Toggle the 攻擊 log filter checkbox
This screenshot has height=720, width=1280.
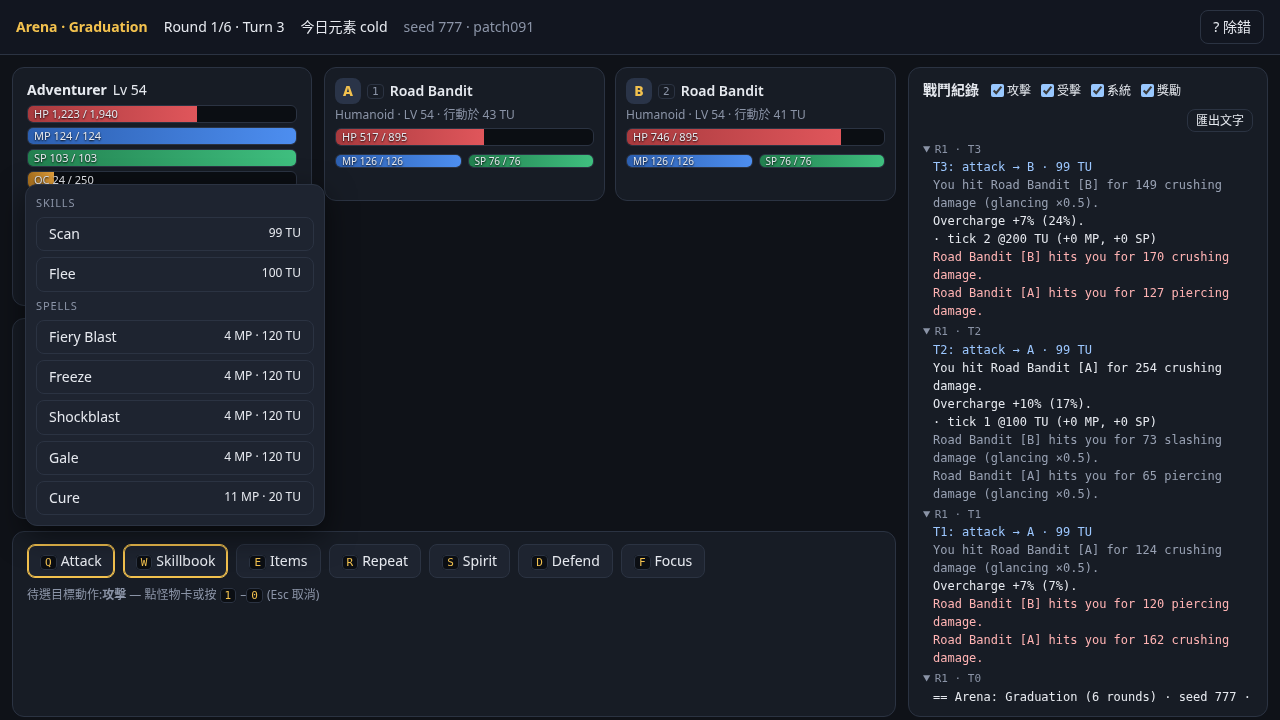(x=997, y=90)
